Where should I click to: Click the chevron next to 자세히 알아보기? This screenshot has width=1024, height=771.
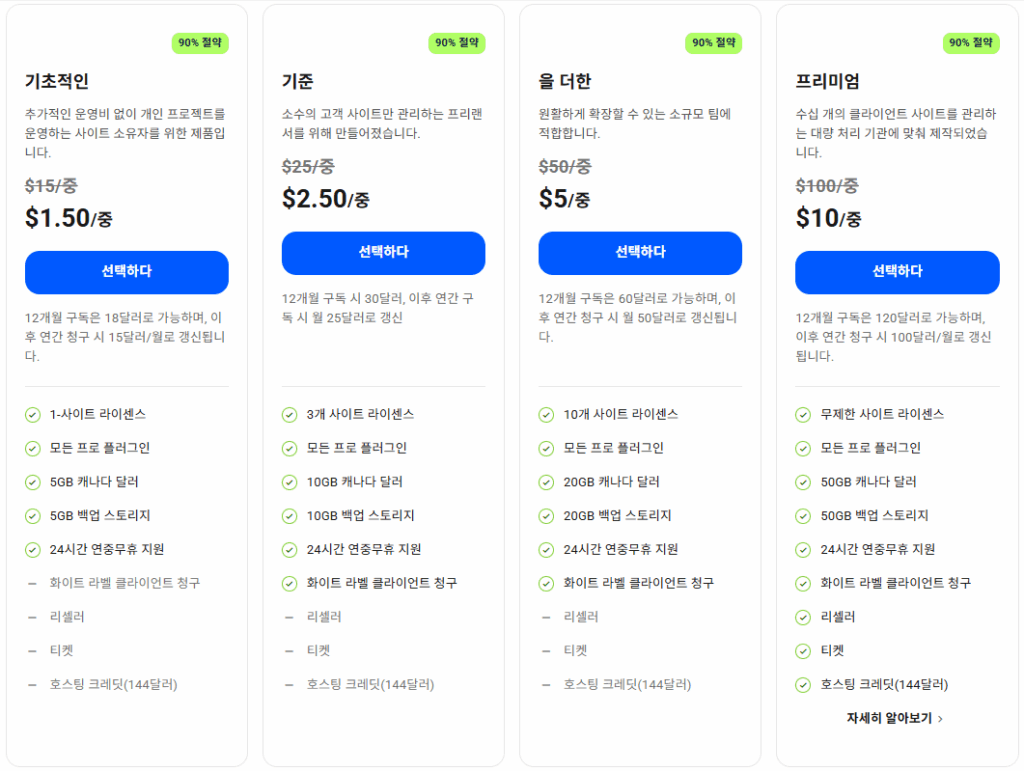pos(941,718)
